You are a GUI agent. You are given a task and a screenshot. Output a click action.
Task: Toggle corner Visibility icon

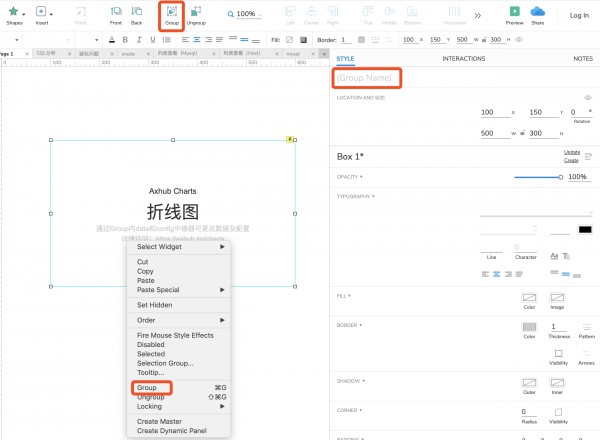(558, 412)
